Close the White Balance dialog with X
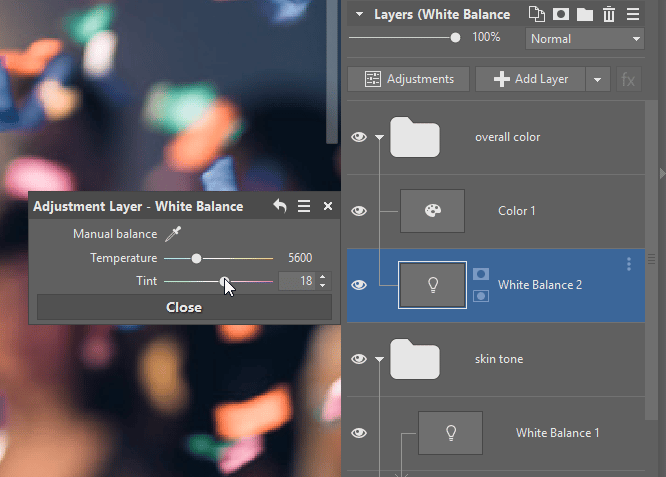This screenshot has width=666, height=477. click(327, 206)
